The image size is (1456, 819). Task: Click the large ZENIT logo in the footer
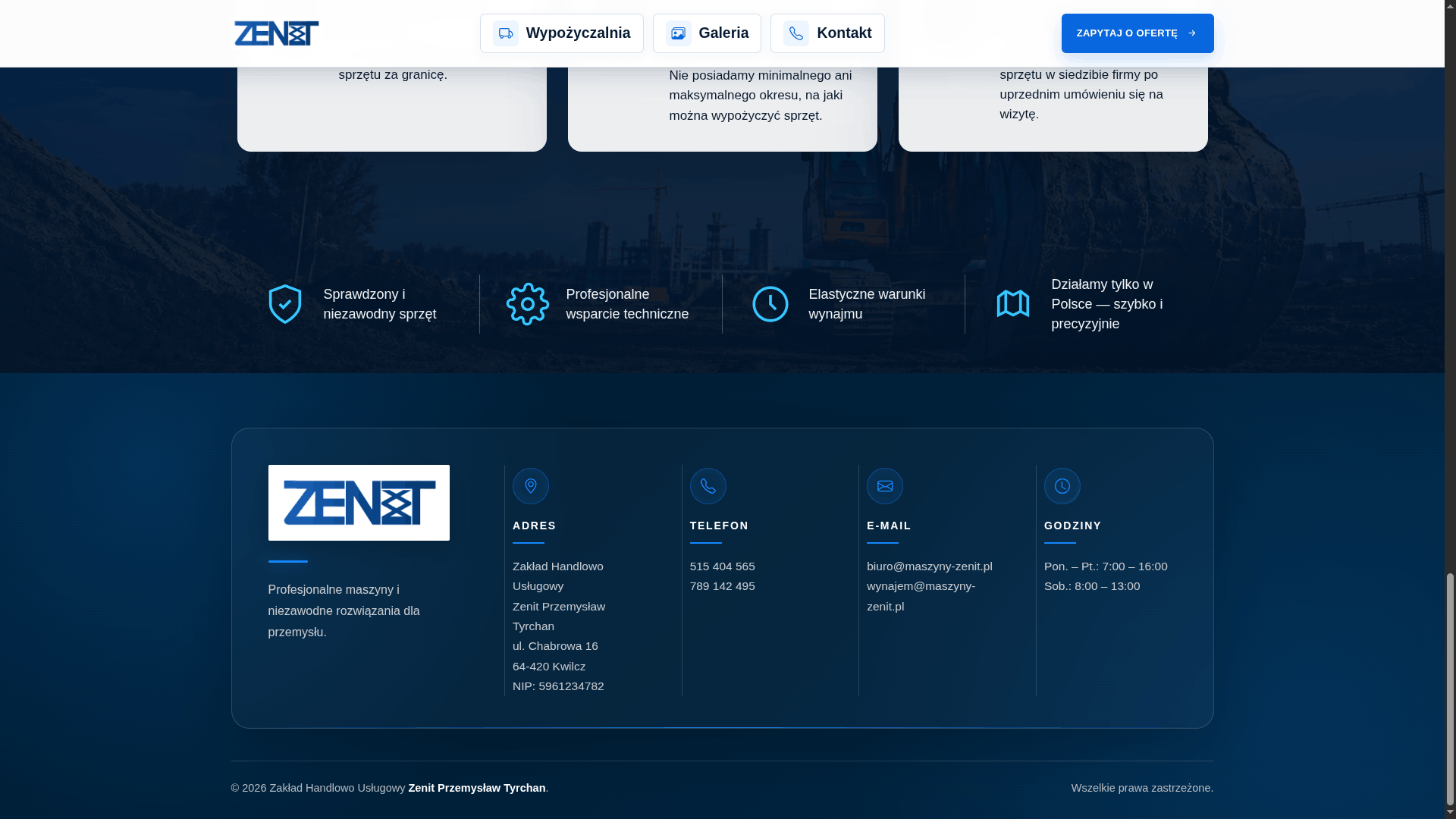[x=359, y=503]
